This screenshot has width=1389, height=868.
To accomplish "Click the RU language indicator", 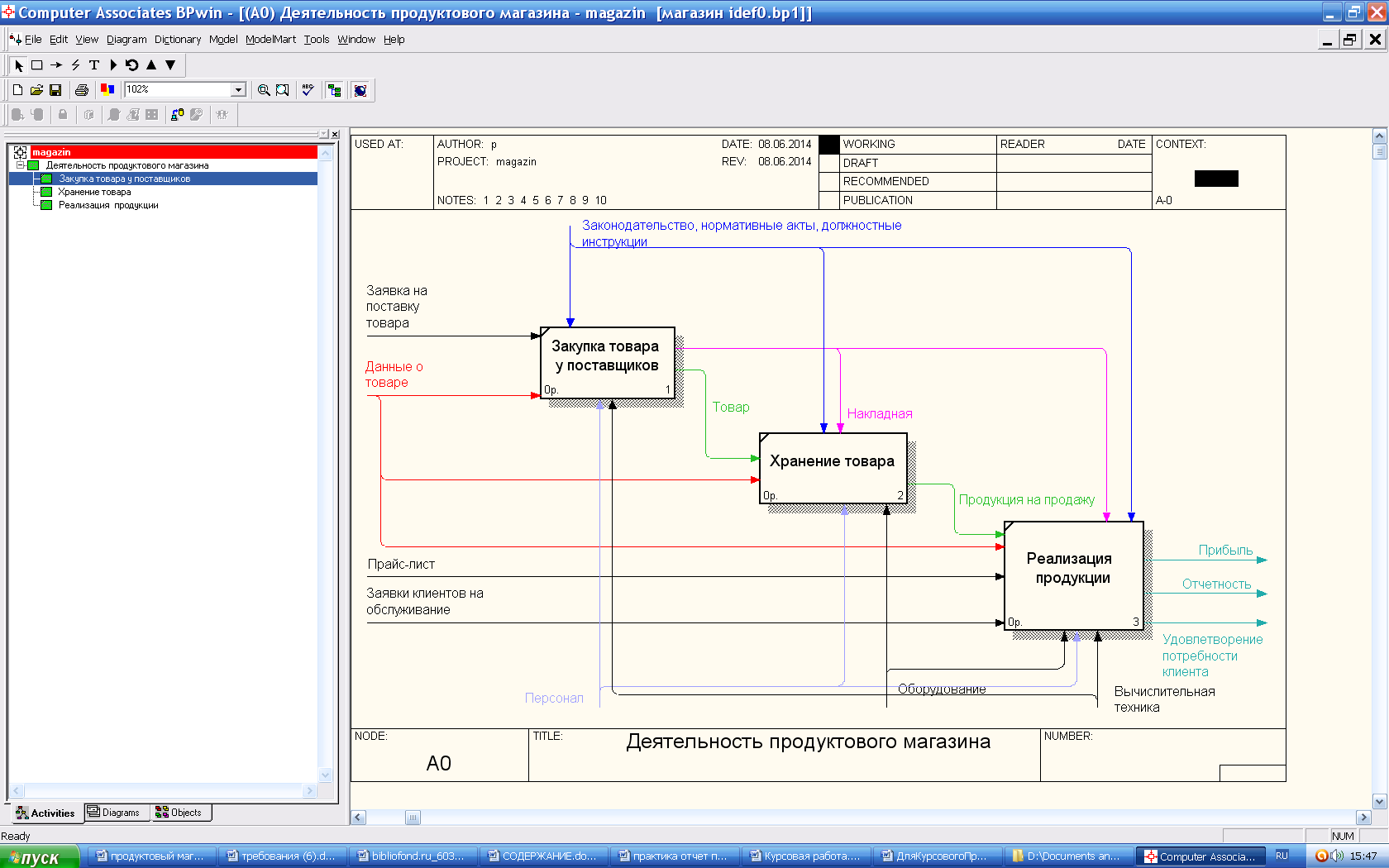I will pyautogui.click(x=1282, y=856).
